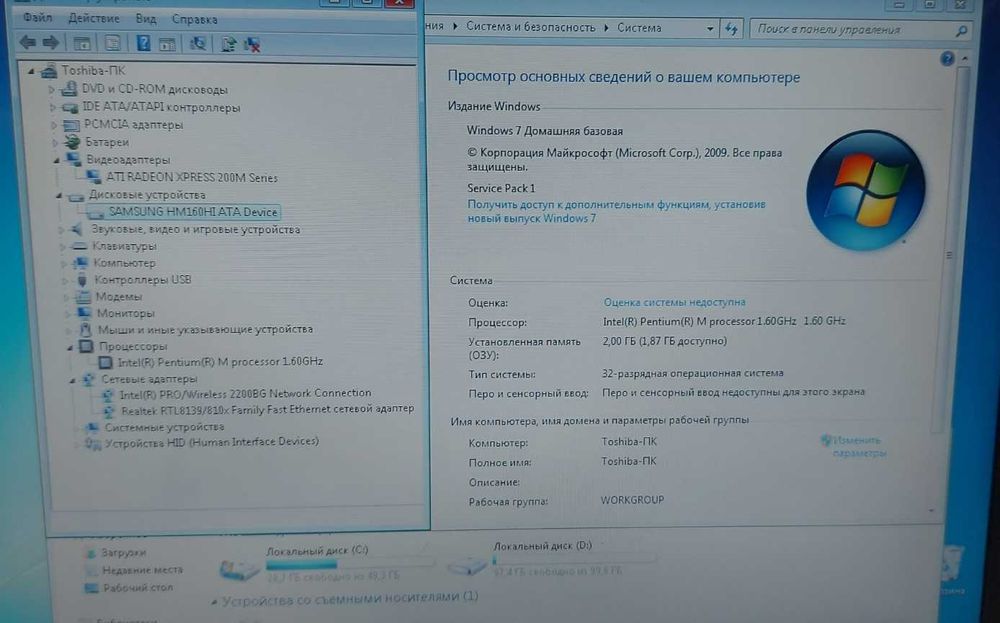Collapse the Процессоры node

click(70, 347)
